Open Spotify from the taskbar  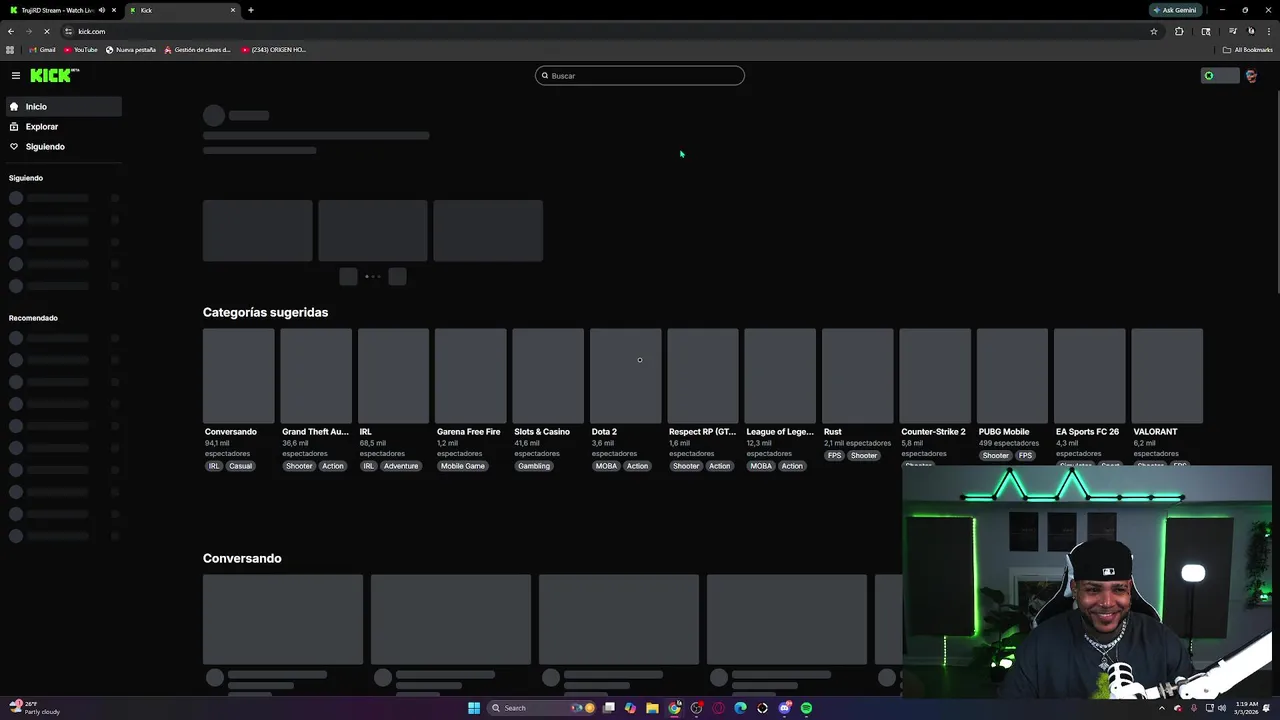pos(806,708)
